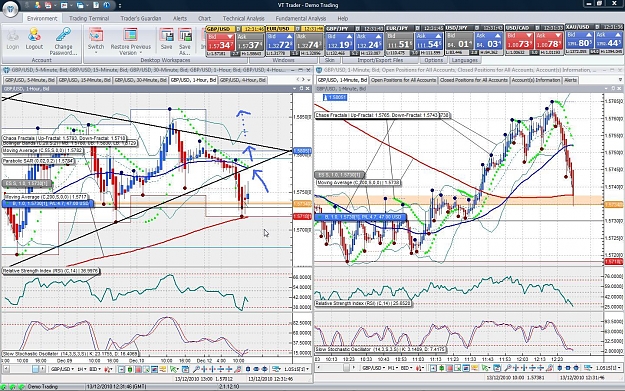Click the USD/CAD Bid price button
This screenshot has width=625, height=391.
click(520, 42)
